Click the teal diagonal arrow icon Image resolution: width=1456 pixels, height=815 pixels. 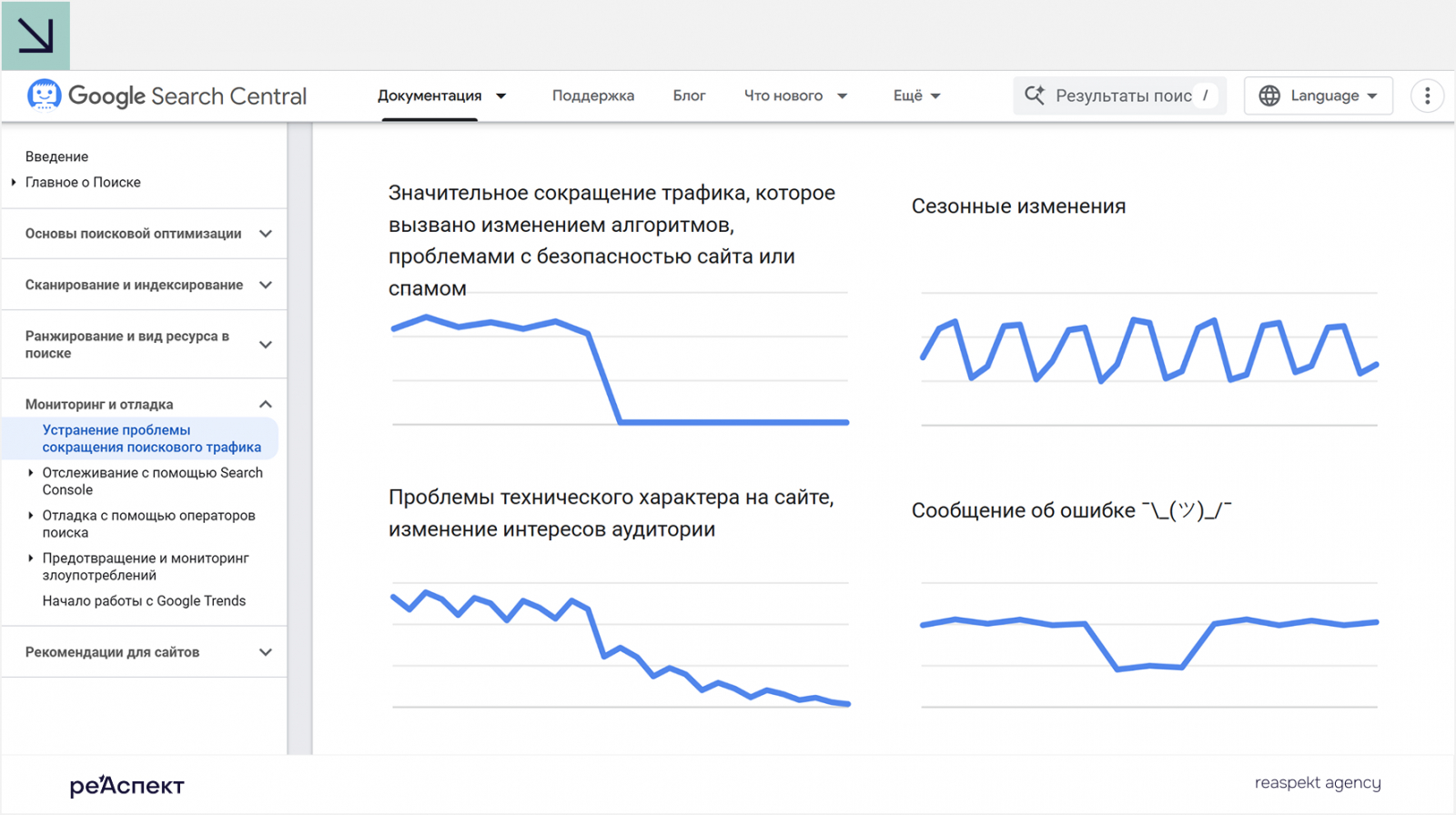tap(35, 35)
